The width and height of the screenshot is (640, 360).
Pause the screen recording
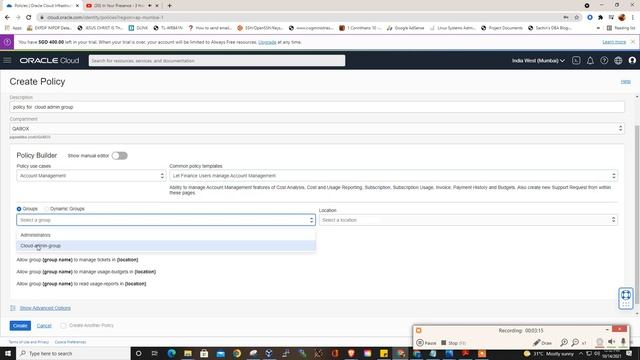[426, 343]
